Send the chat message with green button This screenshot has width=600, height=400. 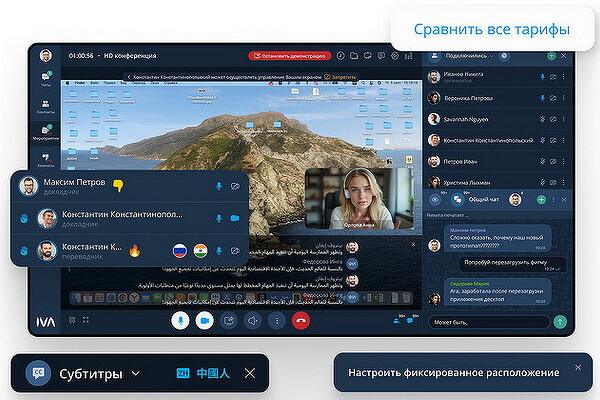coord(559,322)
